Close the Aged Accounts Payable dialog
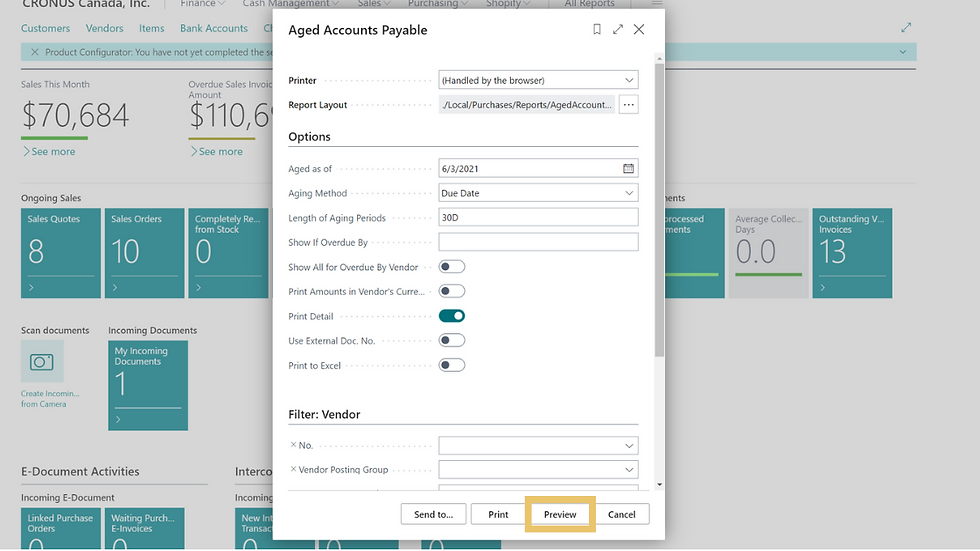This screenshot has width=980, height=551. click(639, 29)
